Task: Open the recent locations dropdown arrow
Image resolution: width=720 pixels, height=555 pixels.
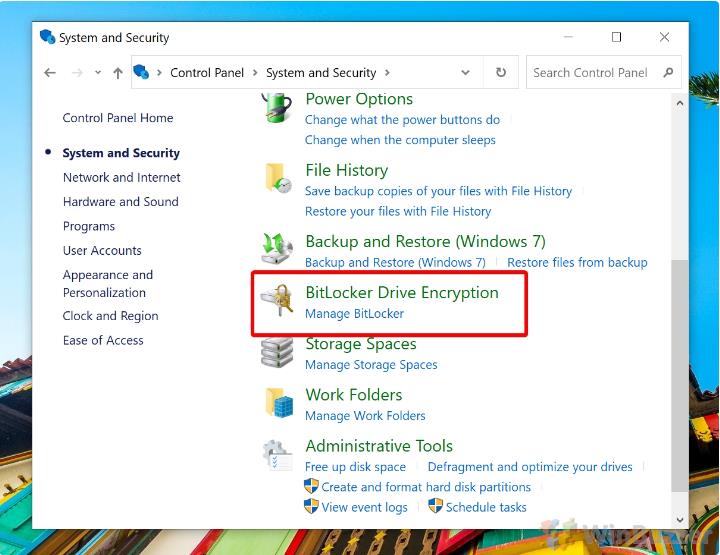Action: click(98, 73)
